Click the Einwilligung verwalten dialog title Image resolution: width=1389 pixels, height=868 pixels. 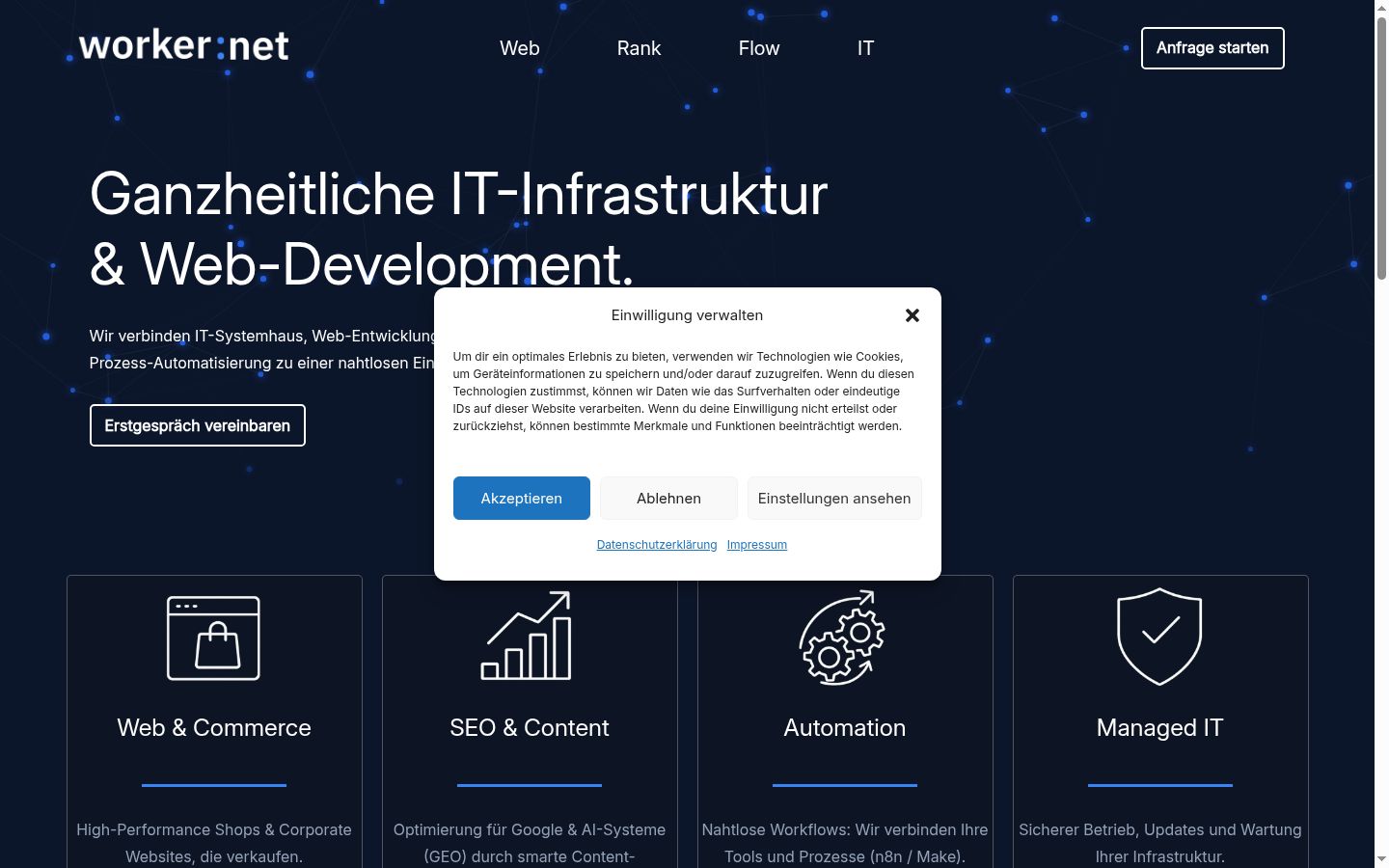[687, 315]
